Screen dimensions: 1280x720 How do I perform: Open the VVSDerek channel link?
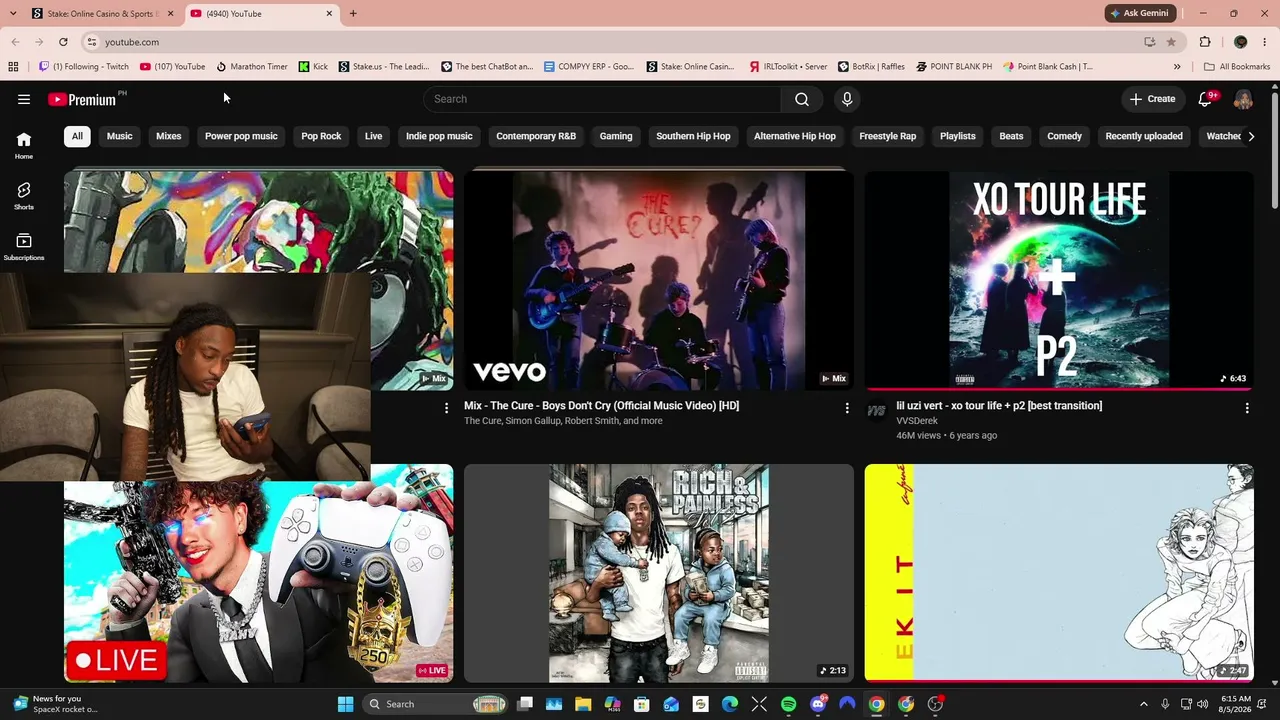917,421
